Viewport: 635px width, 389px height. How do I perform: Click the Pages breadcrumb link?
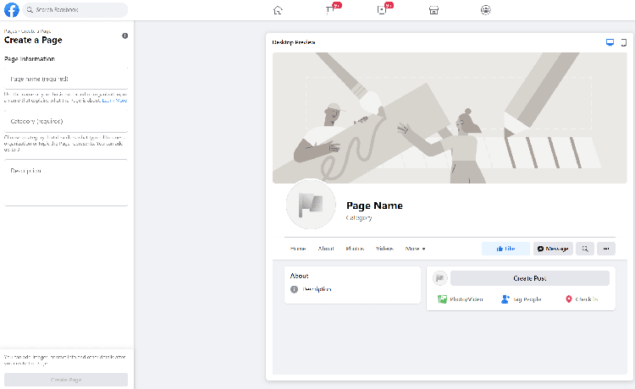click(x=10, y=31)
